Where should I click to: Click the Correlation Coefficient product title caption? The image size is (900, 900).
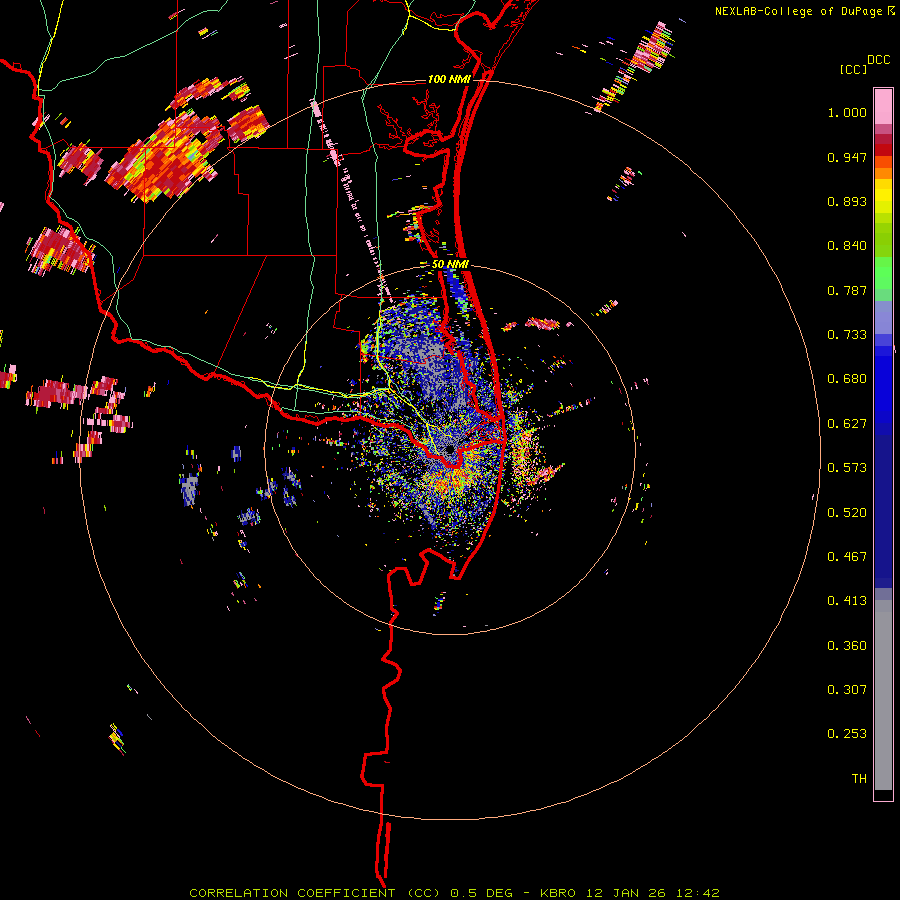(454, 893)
